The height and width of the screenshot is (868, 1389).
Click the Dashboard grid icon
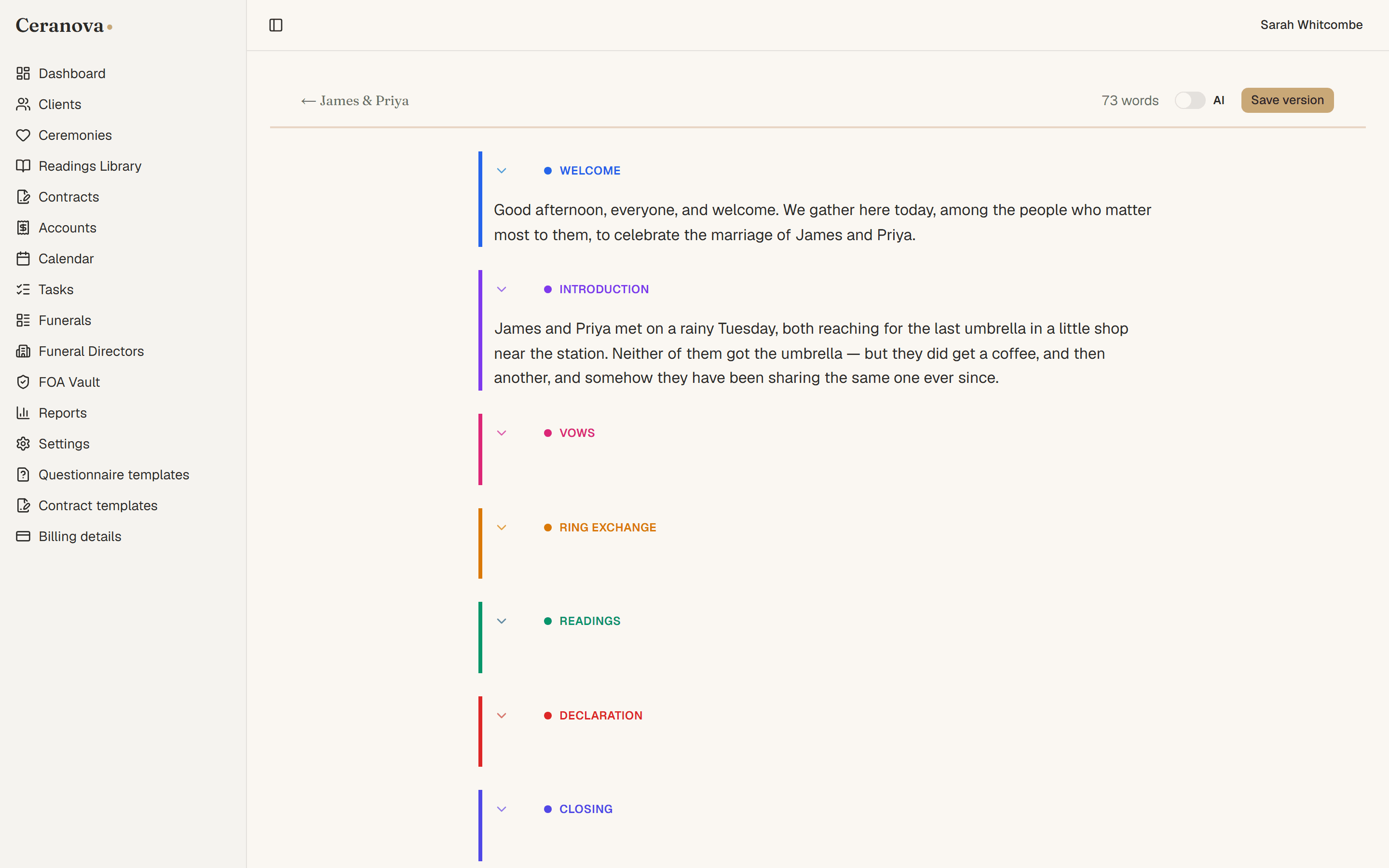[x=23, y=73]
